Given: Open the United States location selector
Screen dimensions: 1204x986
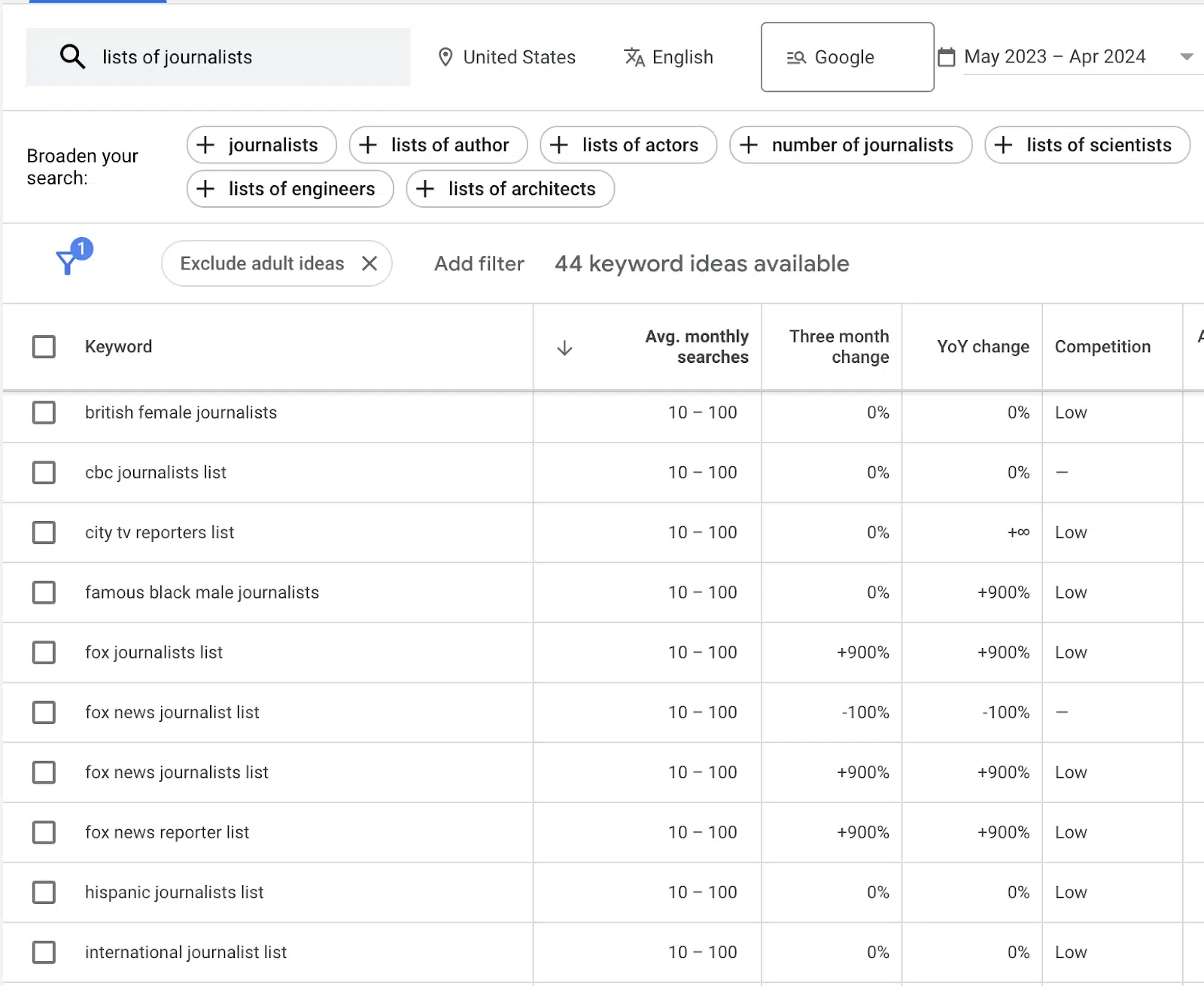Looking at the screenshot, I should (507, 57).
